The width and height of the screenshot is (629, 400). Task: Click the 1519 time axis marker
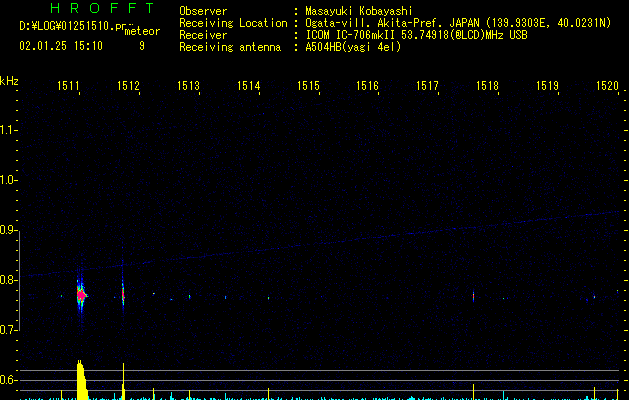tap(547, 86)
